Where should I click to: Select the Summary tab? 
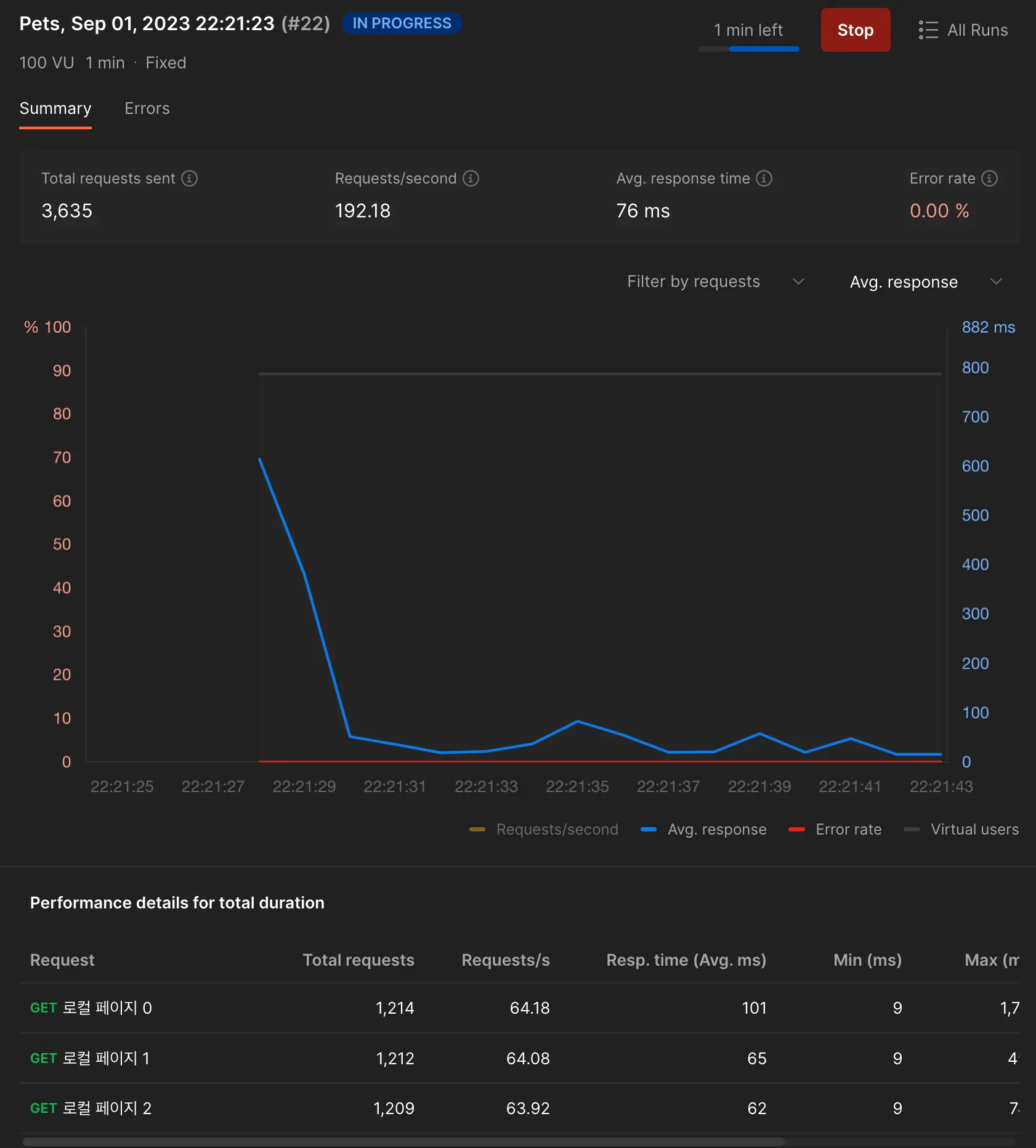tap(55, 108)
